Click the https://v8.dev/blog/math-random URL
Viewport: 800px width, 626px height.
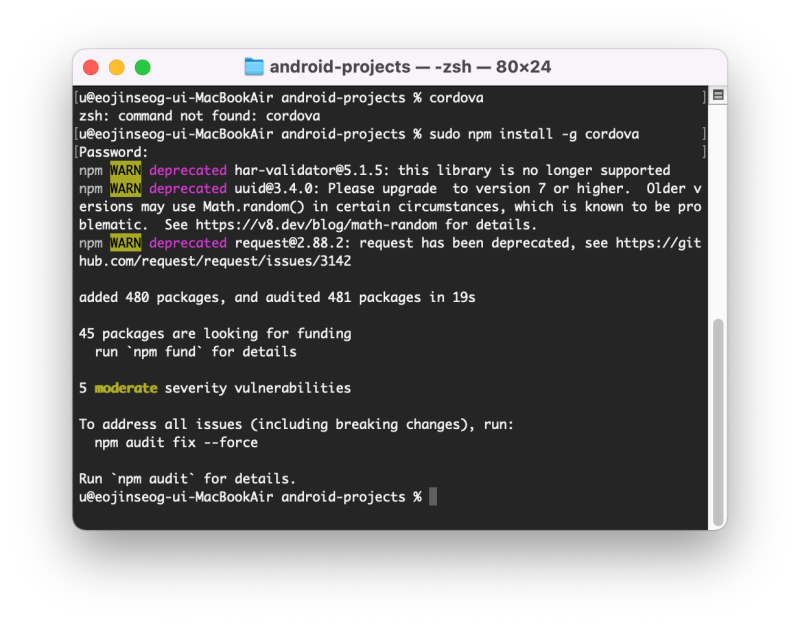tap(316, 225)
